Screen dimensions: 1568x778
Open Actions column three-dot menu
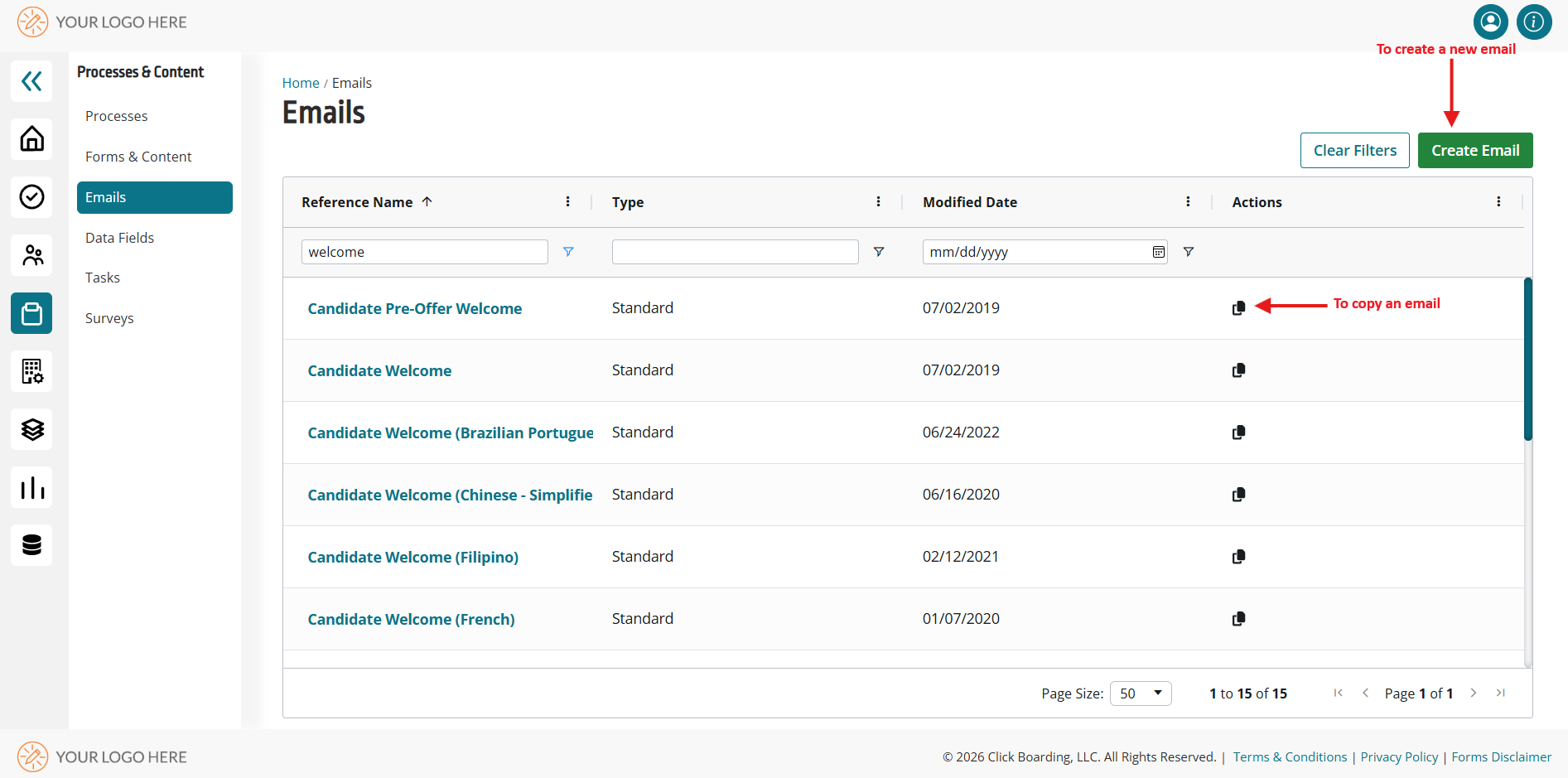tap(1498, 202)
